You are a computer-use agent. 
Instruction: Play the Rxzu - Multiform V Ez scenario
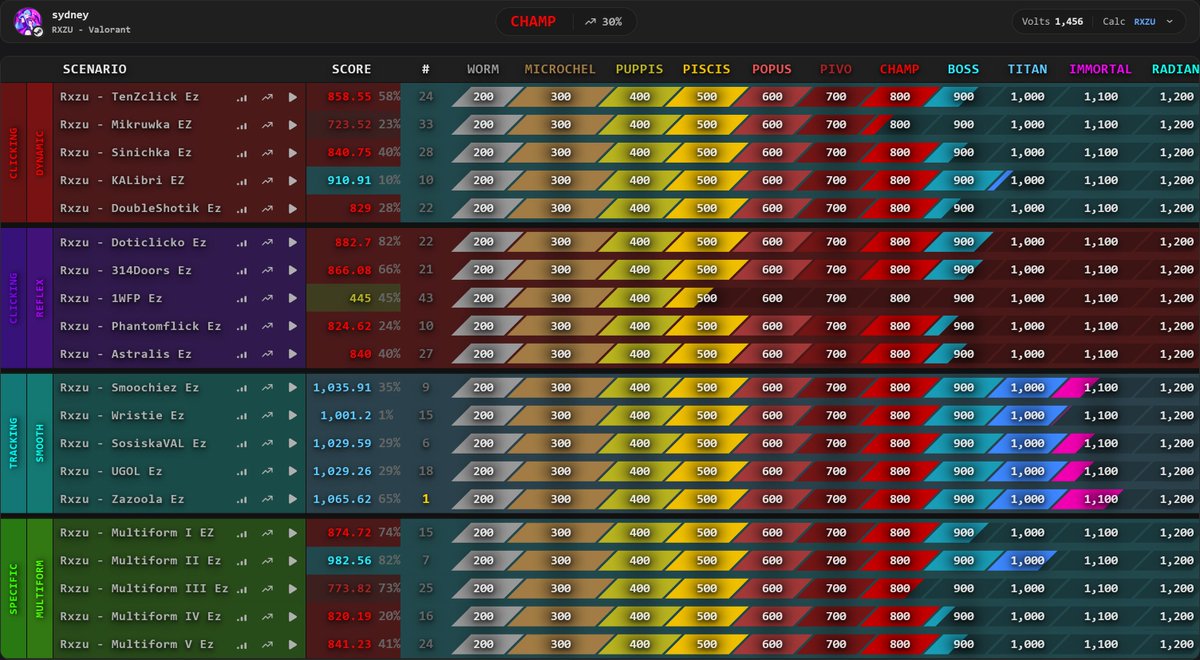[293, 645]
